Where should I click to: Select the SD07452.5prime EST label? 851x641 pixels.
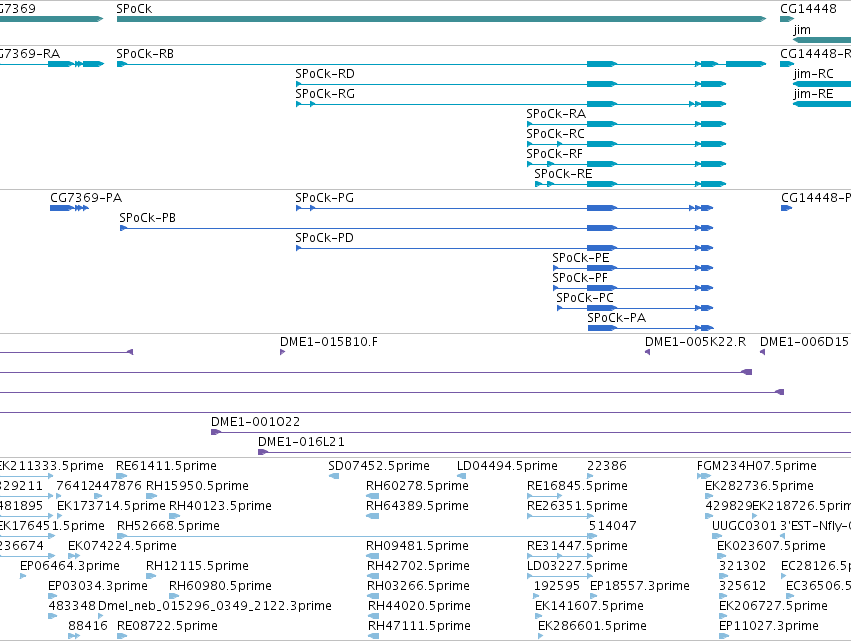379,466
